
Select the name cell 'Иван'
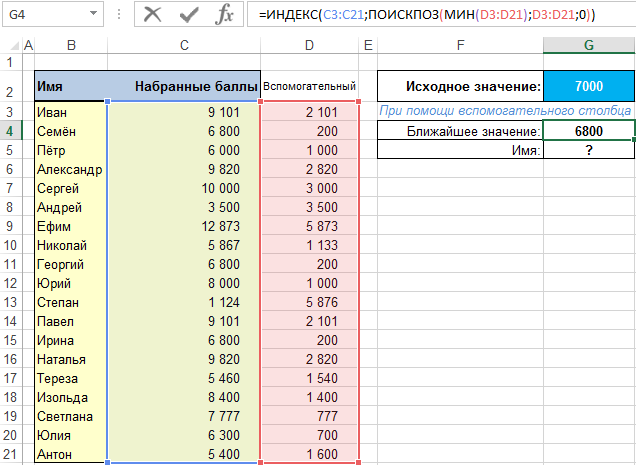pyautogui.click(x=71, y=112)
